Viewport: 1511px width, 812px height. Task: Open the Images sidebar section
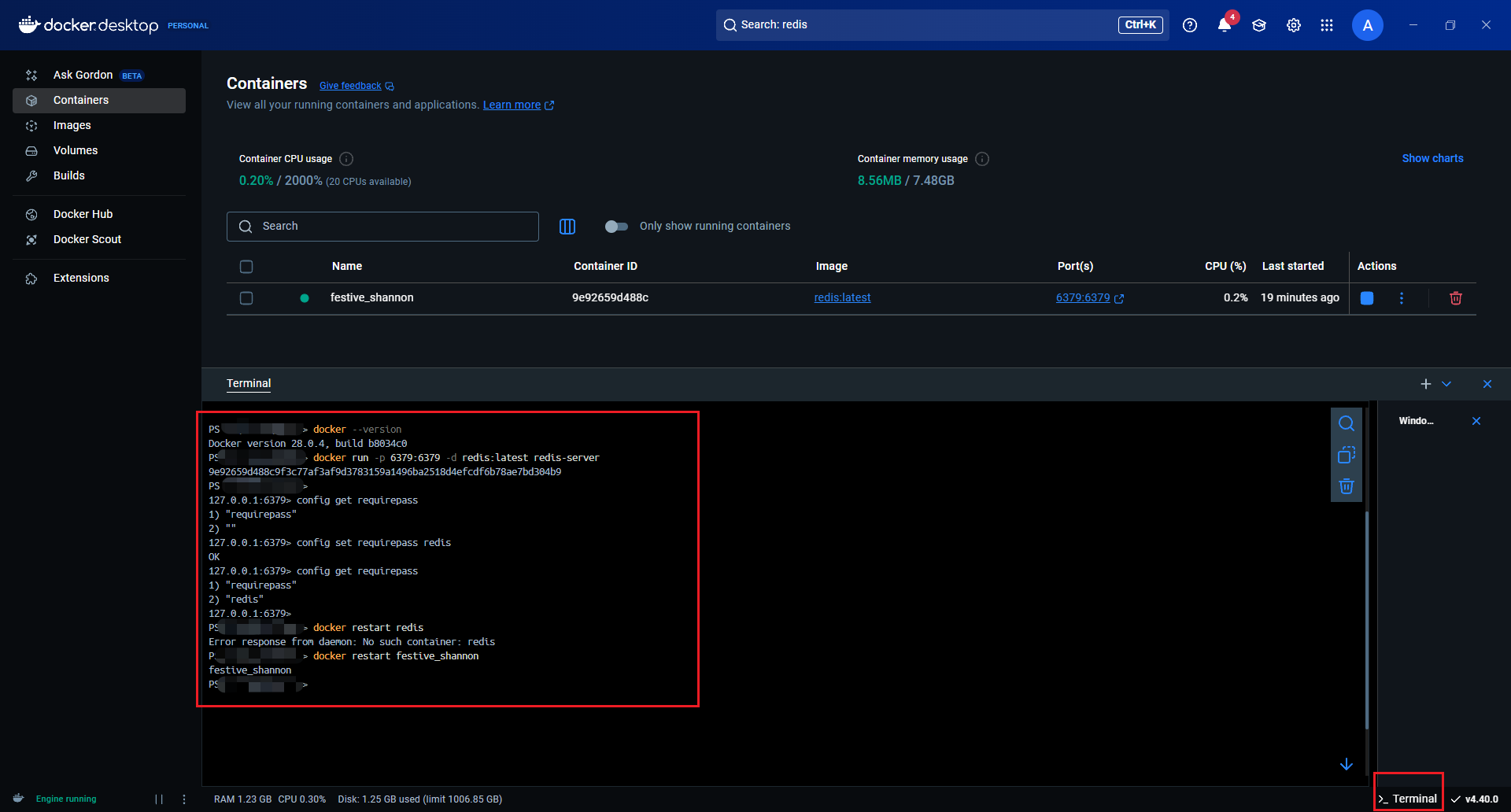72,125
